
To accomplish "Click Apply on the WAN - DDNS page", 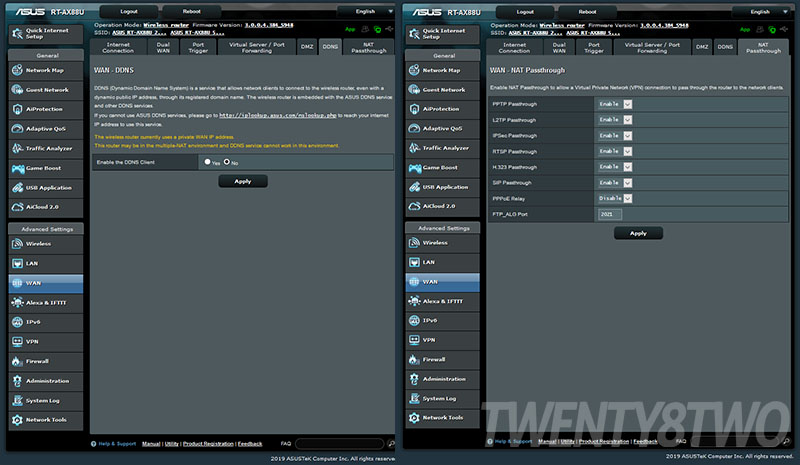I will coord(243,181).
